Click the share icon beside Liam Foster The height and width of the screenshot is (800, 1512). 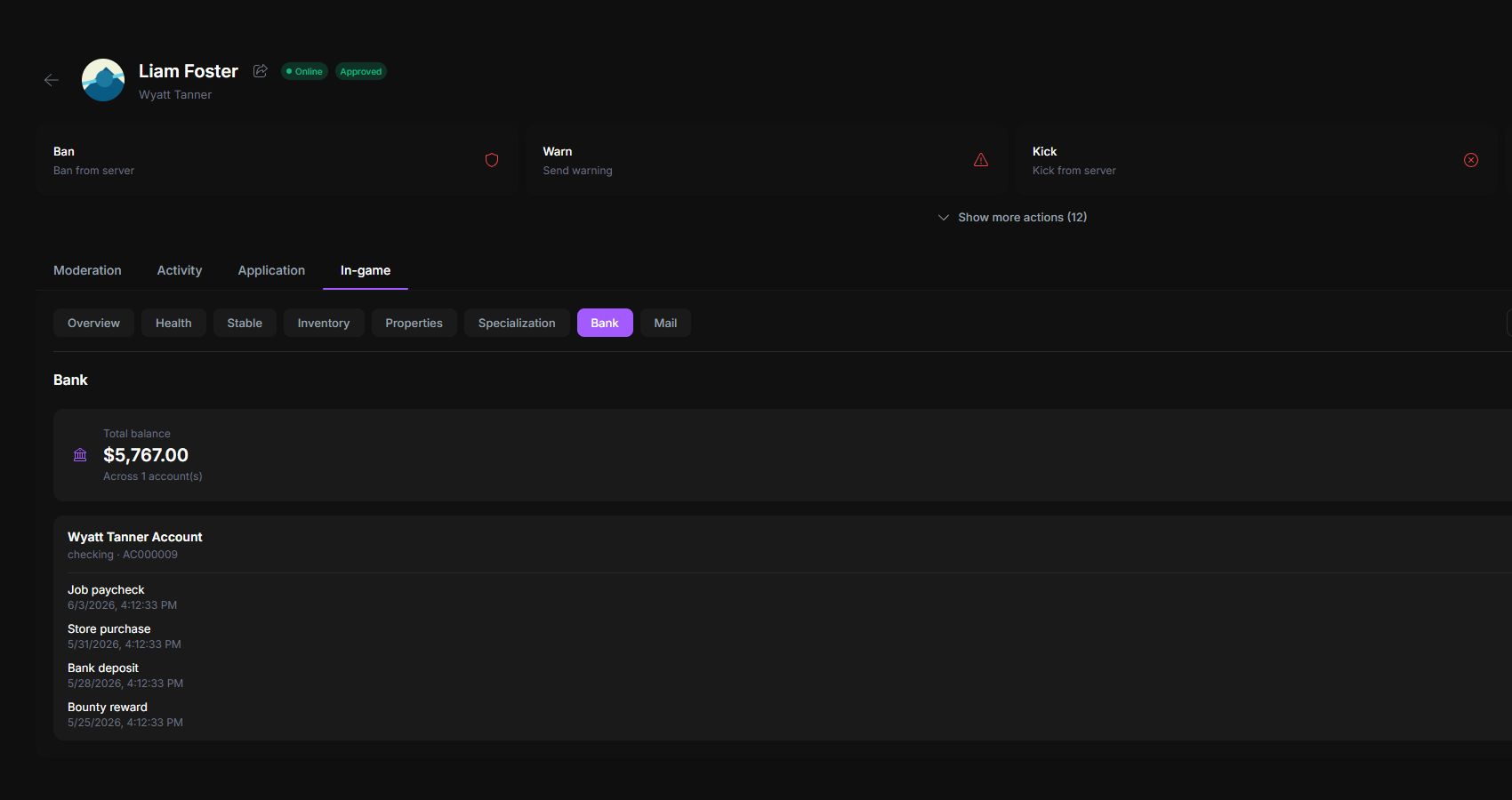(x=261, y=71)
